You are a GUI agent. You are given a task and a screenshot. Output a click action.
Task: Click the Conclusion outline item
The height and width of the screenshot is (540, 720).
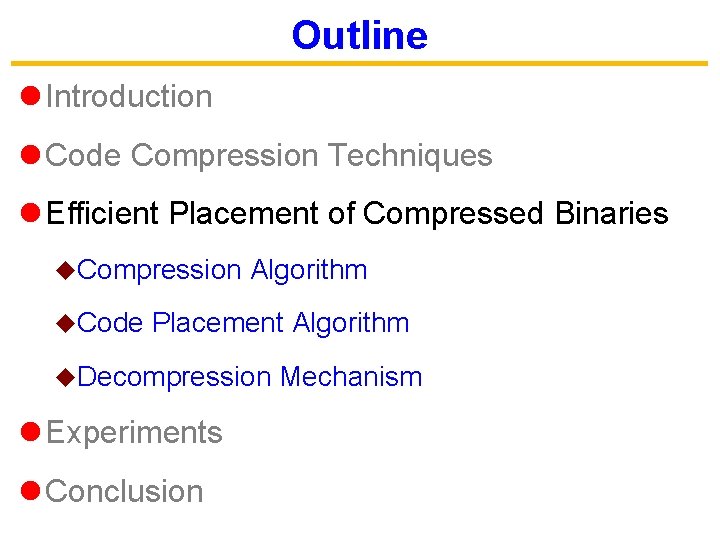pos(125,492)
